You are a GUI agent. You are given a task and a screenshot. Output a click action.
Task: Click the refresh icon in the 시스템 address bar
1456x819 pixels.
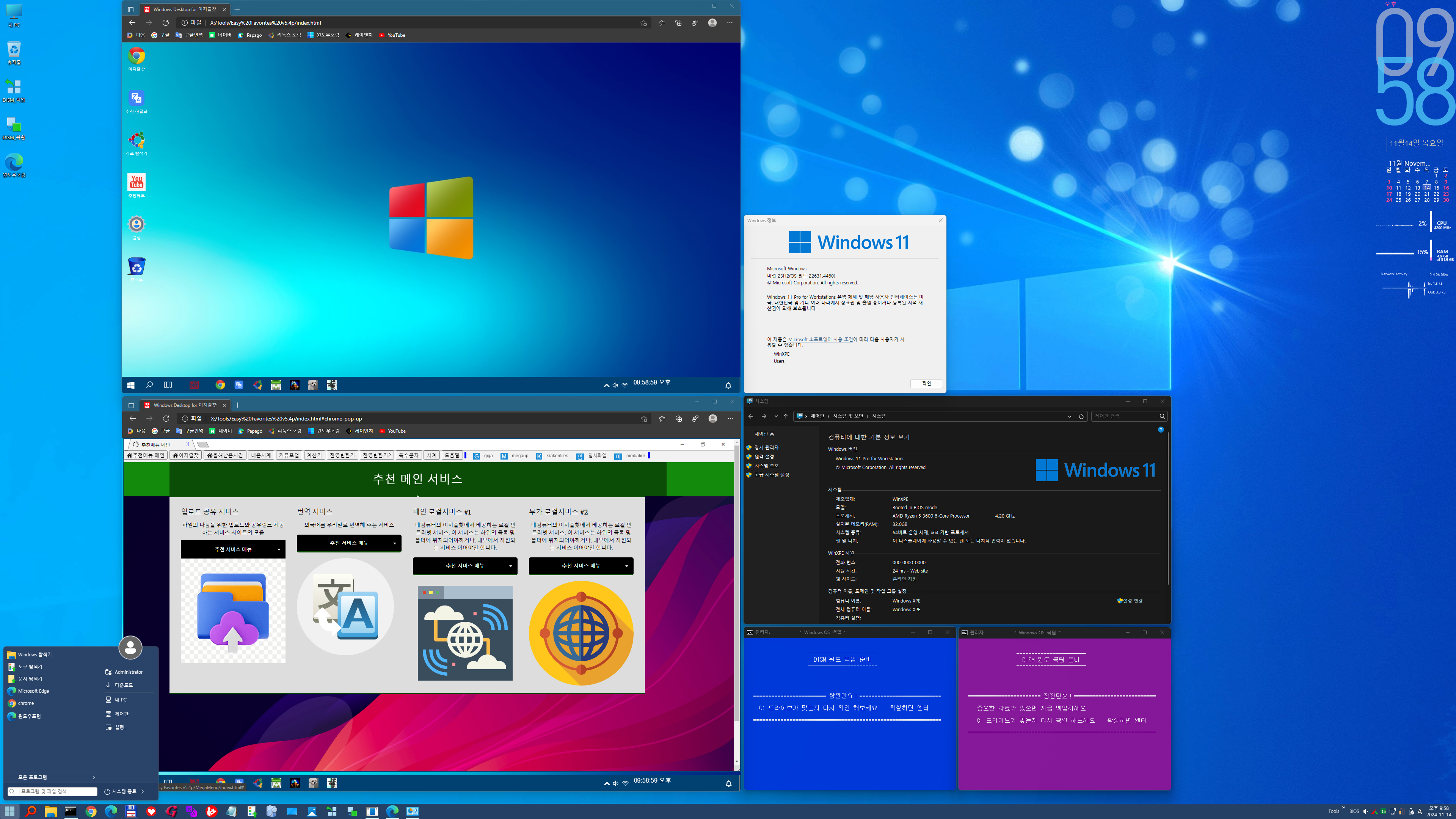tap(1081, 417)
